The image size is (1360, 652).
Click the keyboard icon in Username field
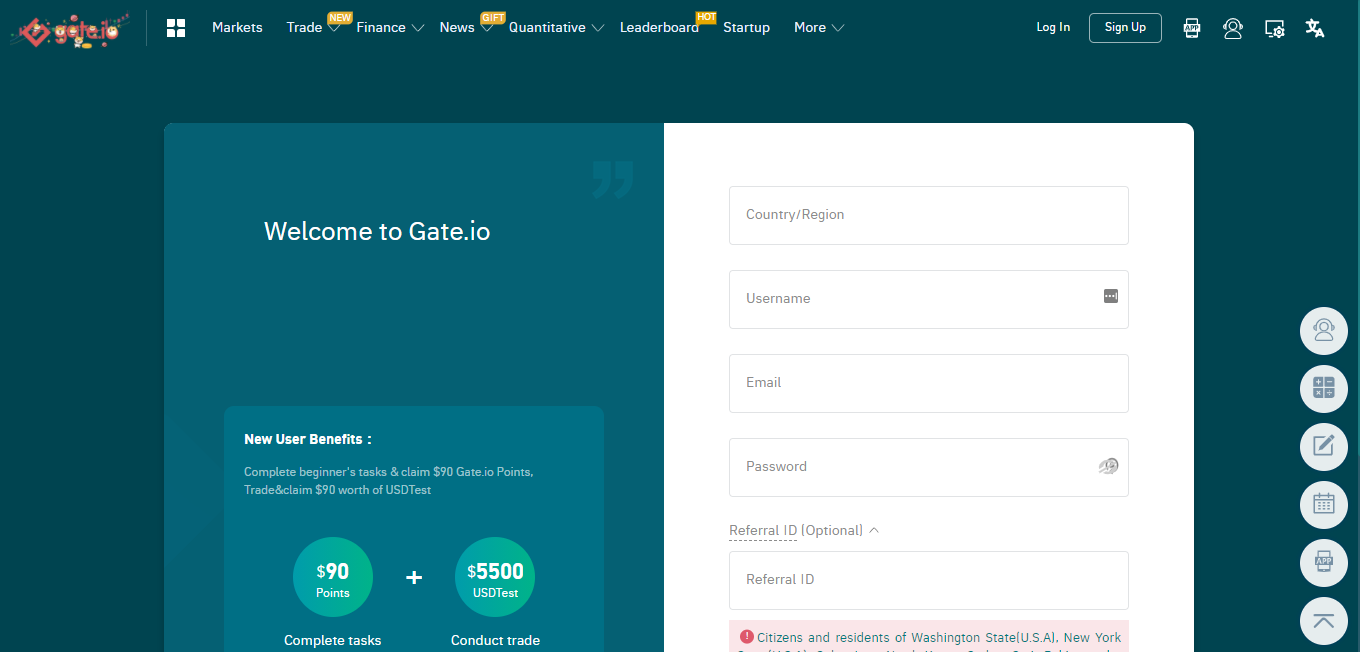(x=1111, y=296)
